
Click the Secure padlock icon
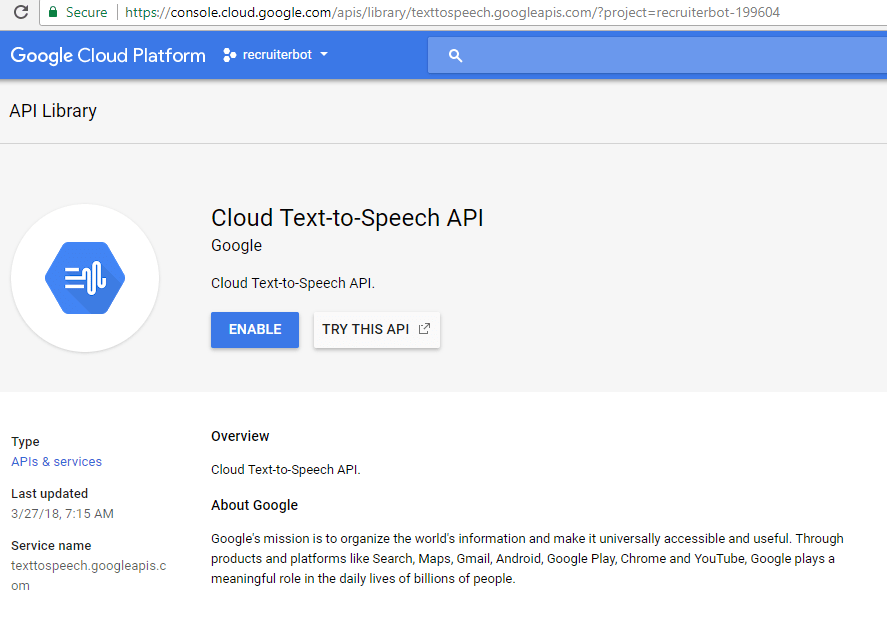(52, 12)
